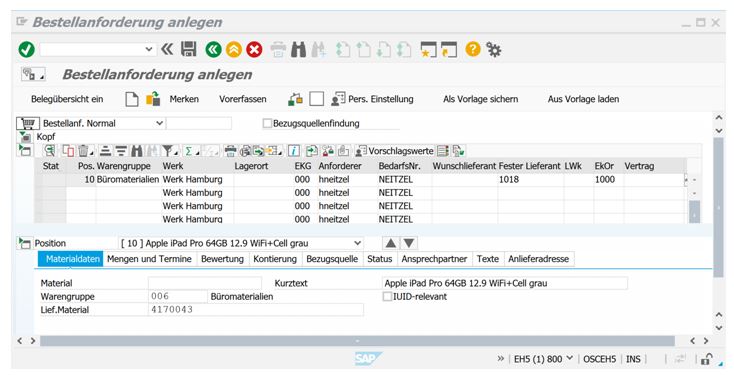
Task: Click the copy item icon in item toolbar
Action: 68,151
